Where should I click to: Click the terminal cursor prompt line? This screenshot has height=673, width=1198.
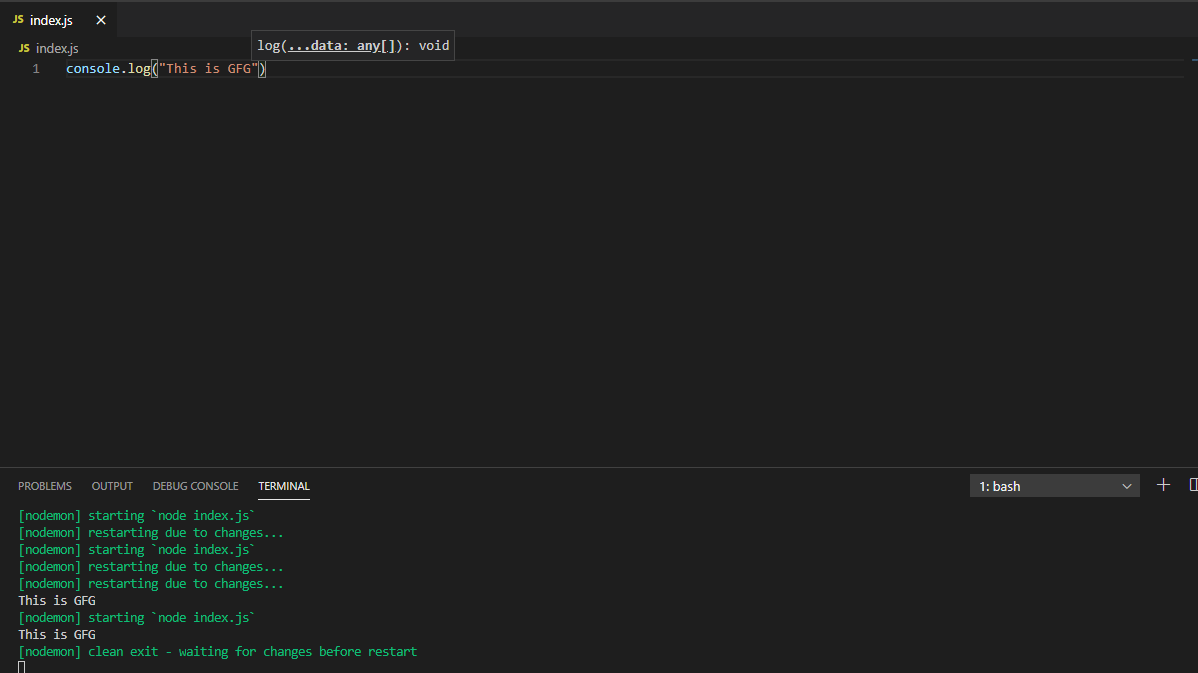click(22, 667)
